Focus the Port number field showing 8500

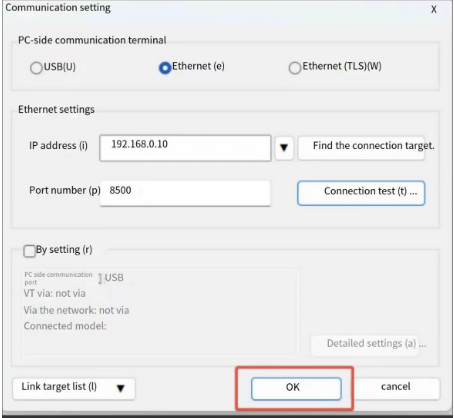(x=185, y=193)
